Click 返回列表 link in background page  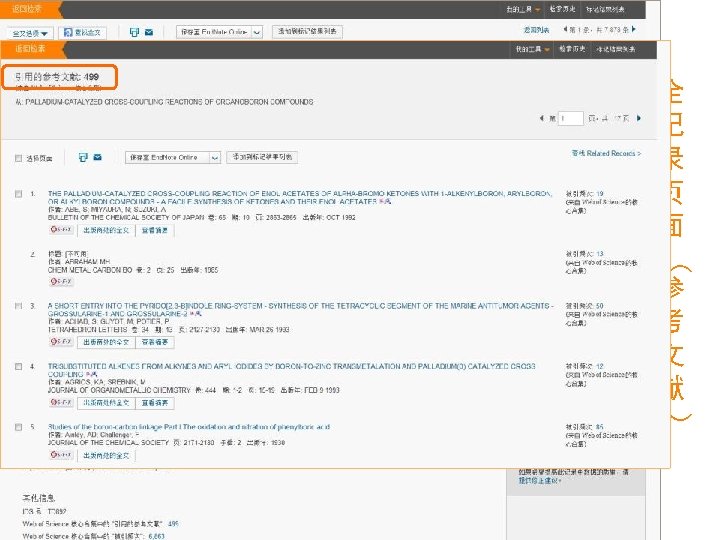[x=536, y=30]
